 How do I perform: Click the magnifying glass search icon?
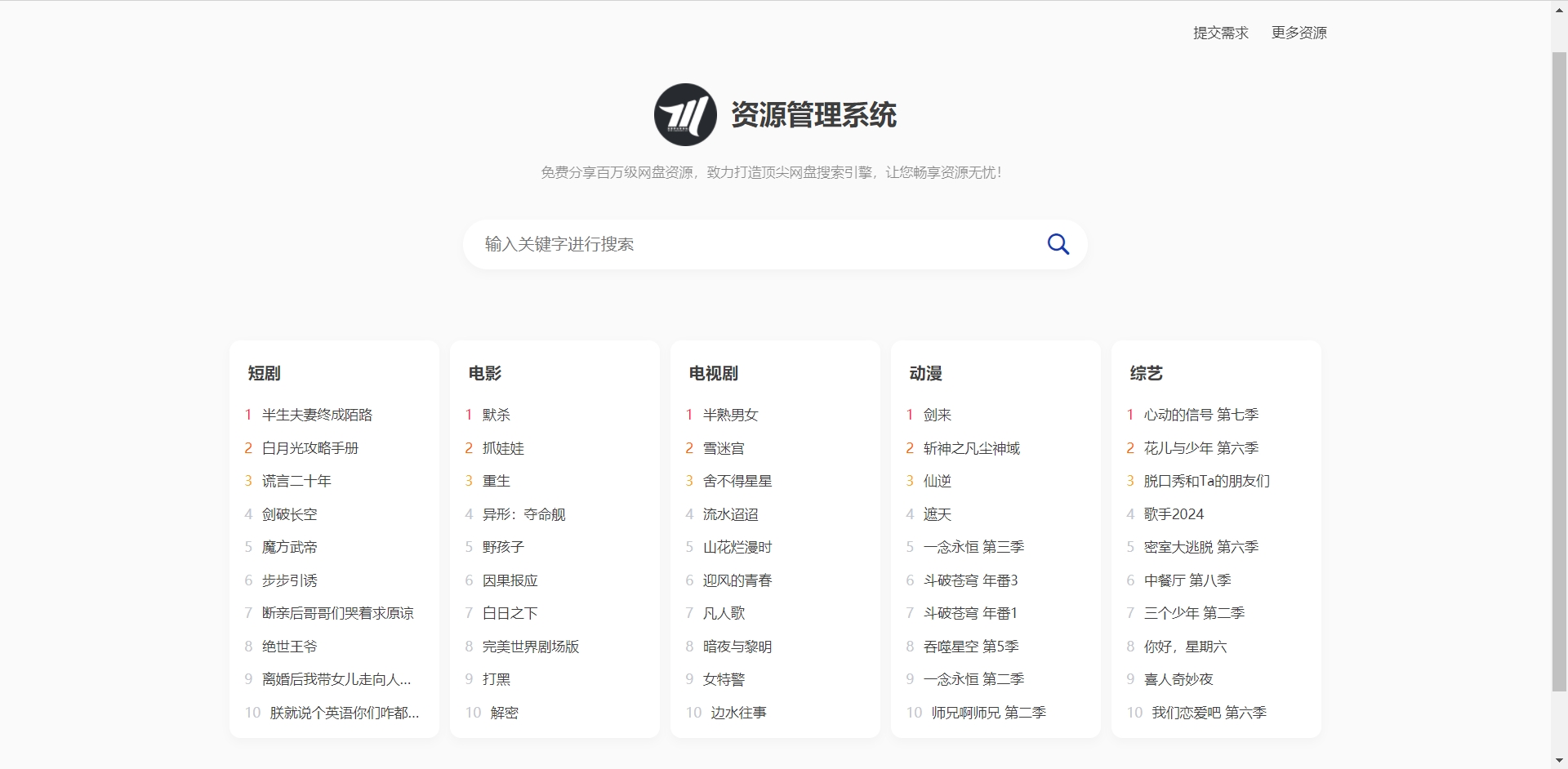[1058, 244]
